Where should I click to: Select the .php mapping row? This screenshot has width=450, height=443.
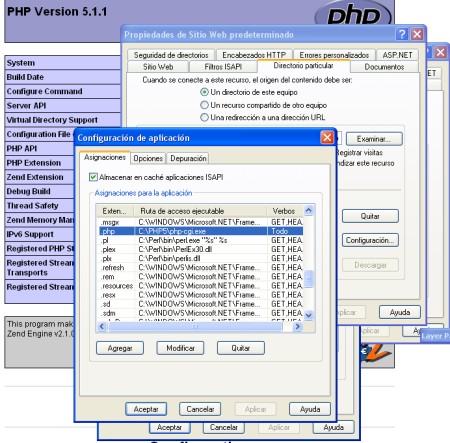click(201, 231)
